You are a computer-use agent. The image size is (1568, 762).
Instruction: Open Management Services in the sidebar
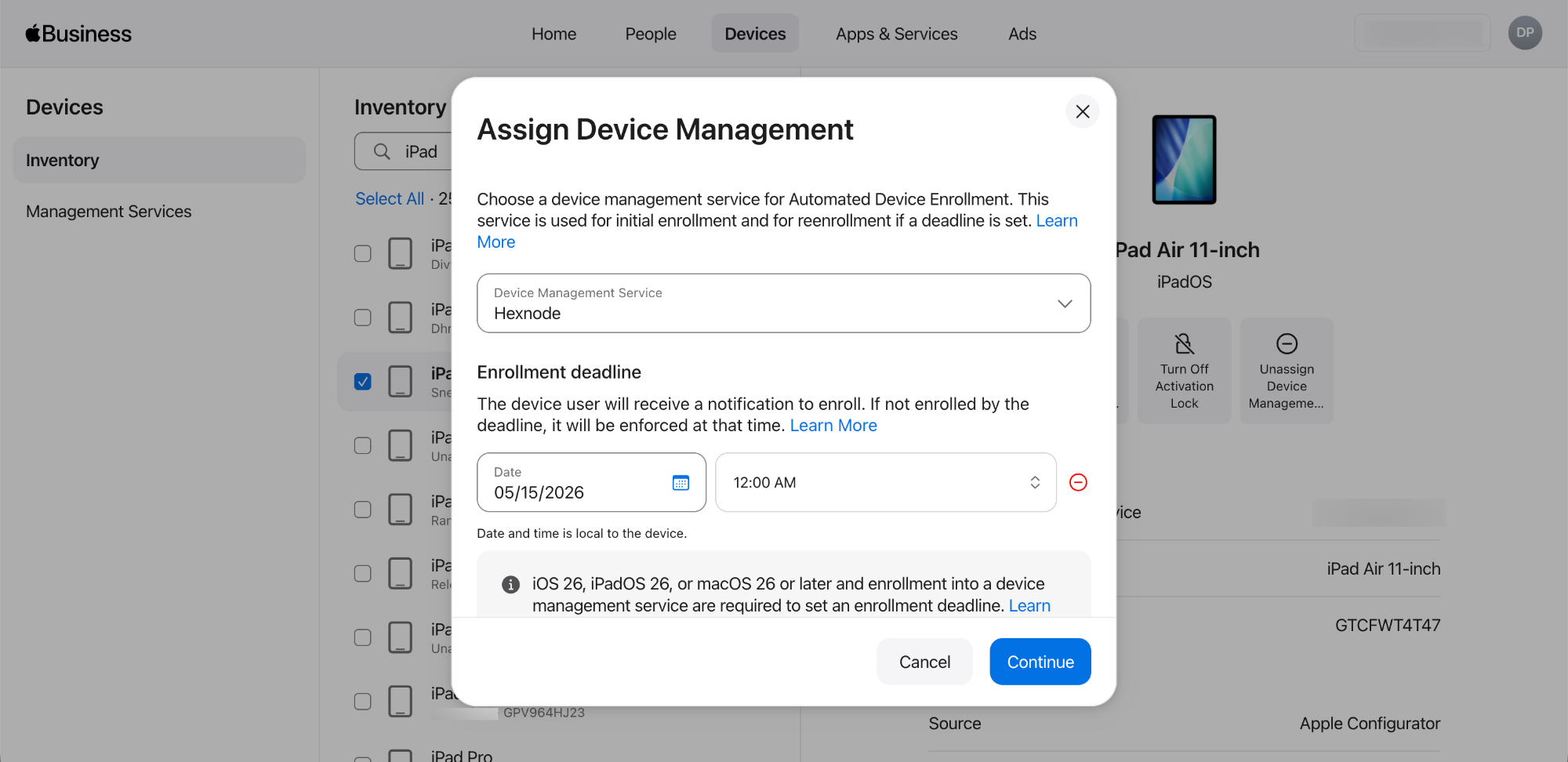tap(109, 212)
